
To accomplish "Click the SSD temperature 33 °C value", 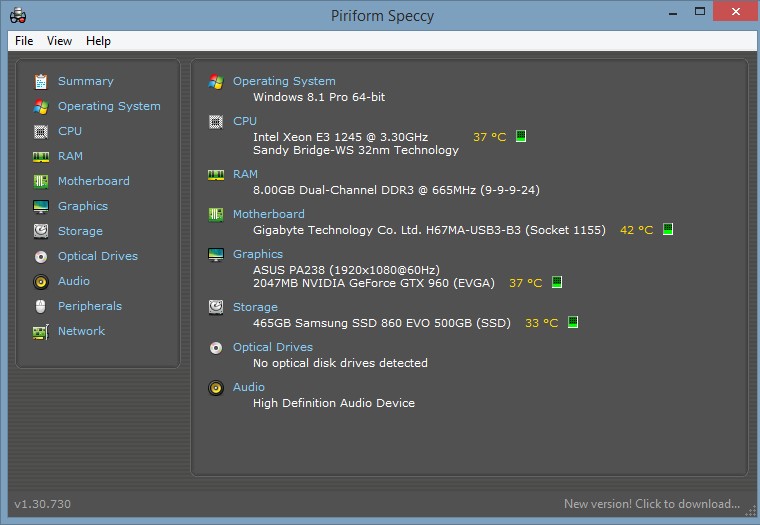I will [x=541, y=323].
